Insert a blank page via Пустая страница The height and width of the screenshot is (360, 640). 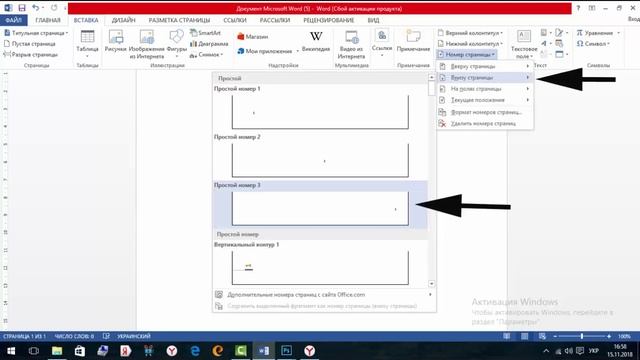click(29, 44)
